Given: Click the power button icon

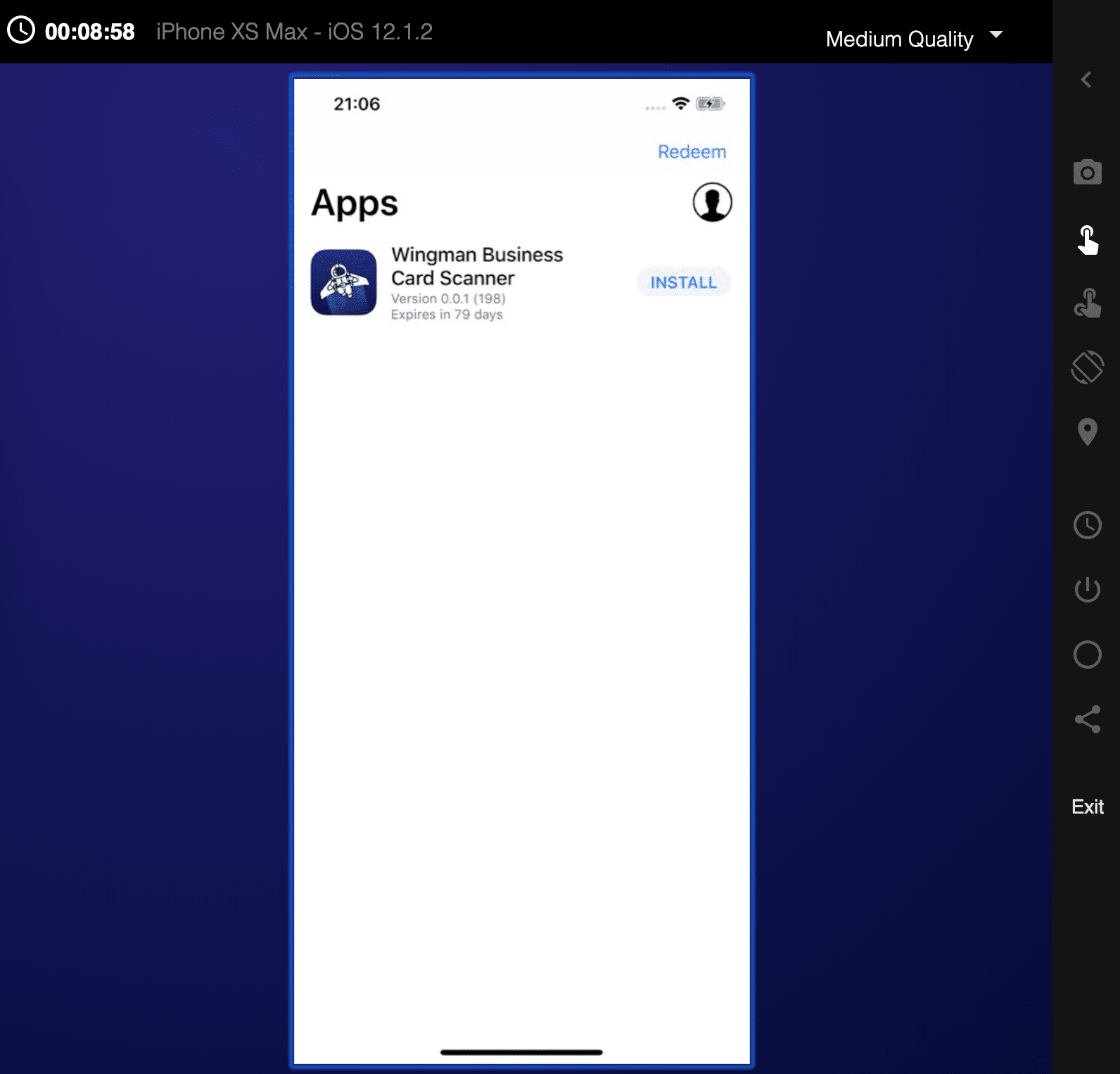Looking at the screenshot, I should 1088,589.
